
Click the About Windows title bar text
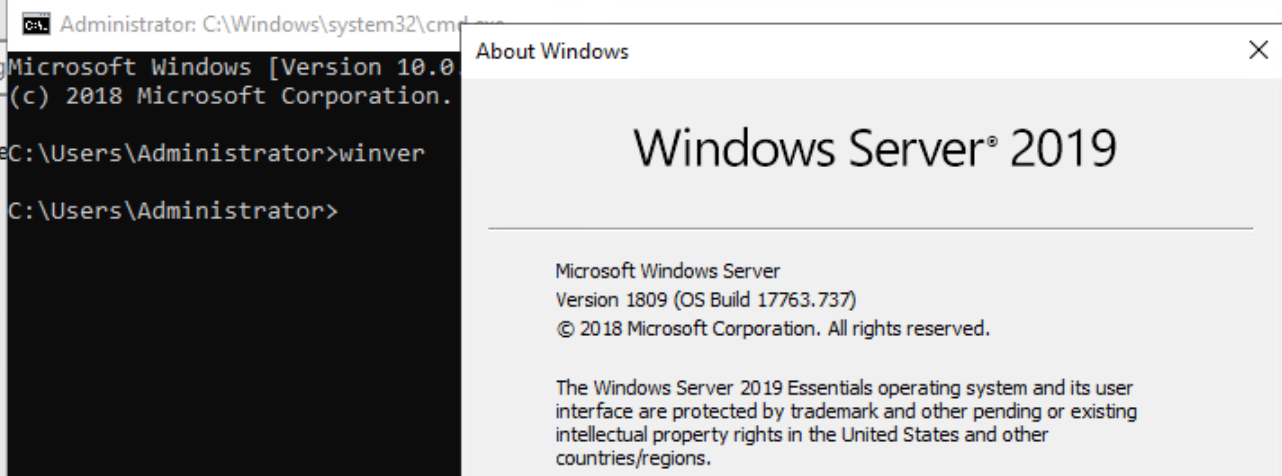coord(553,52)
